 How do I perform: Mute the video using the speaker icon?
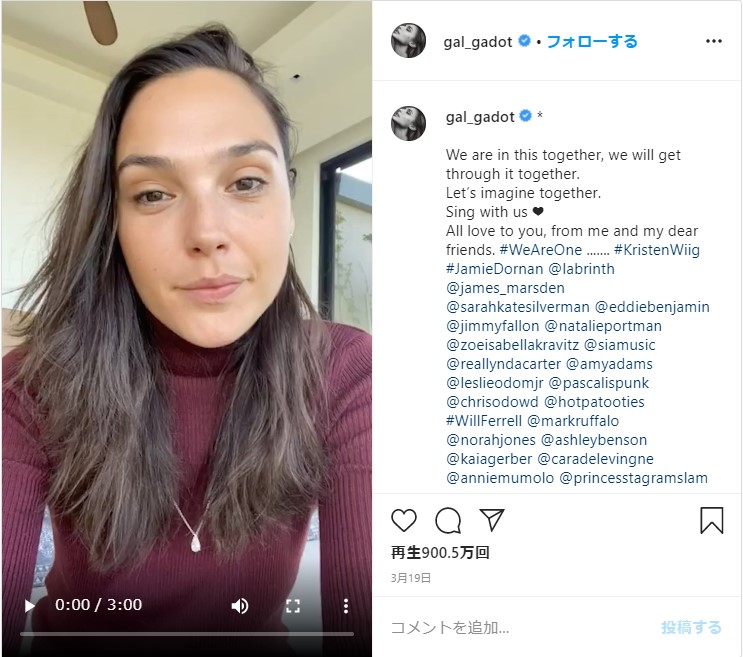tap(240, 605)
